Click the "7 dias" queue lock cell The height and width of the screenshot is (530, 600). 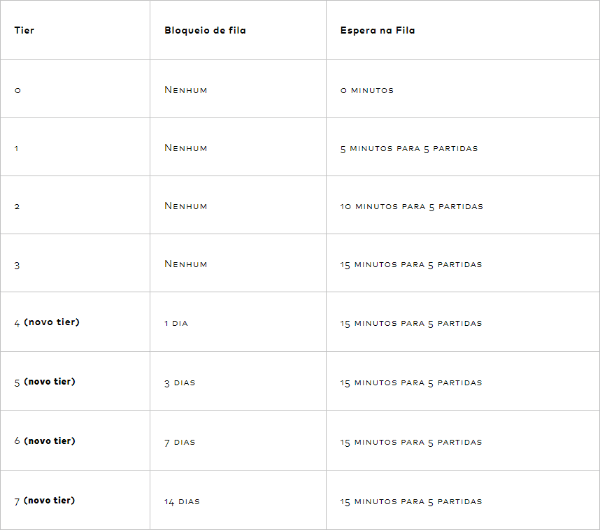point(180,441)
